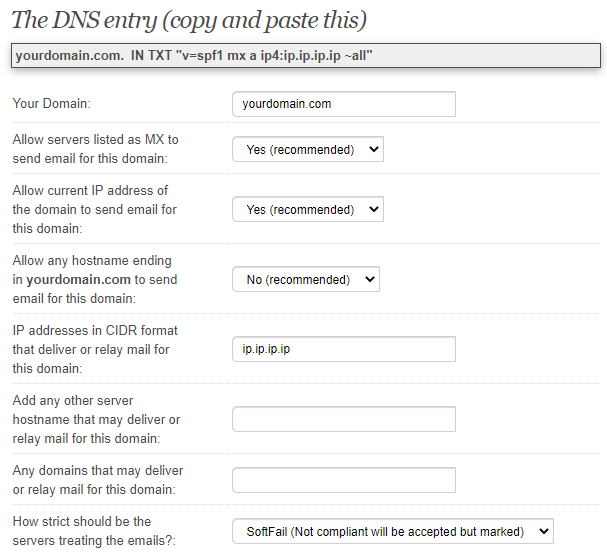
Task: Click the relay domains input field
Action: (x=343, y=480)
